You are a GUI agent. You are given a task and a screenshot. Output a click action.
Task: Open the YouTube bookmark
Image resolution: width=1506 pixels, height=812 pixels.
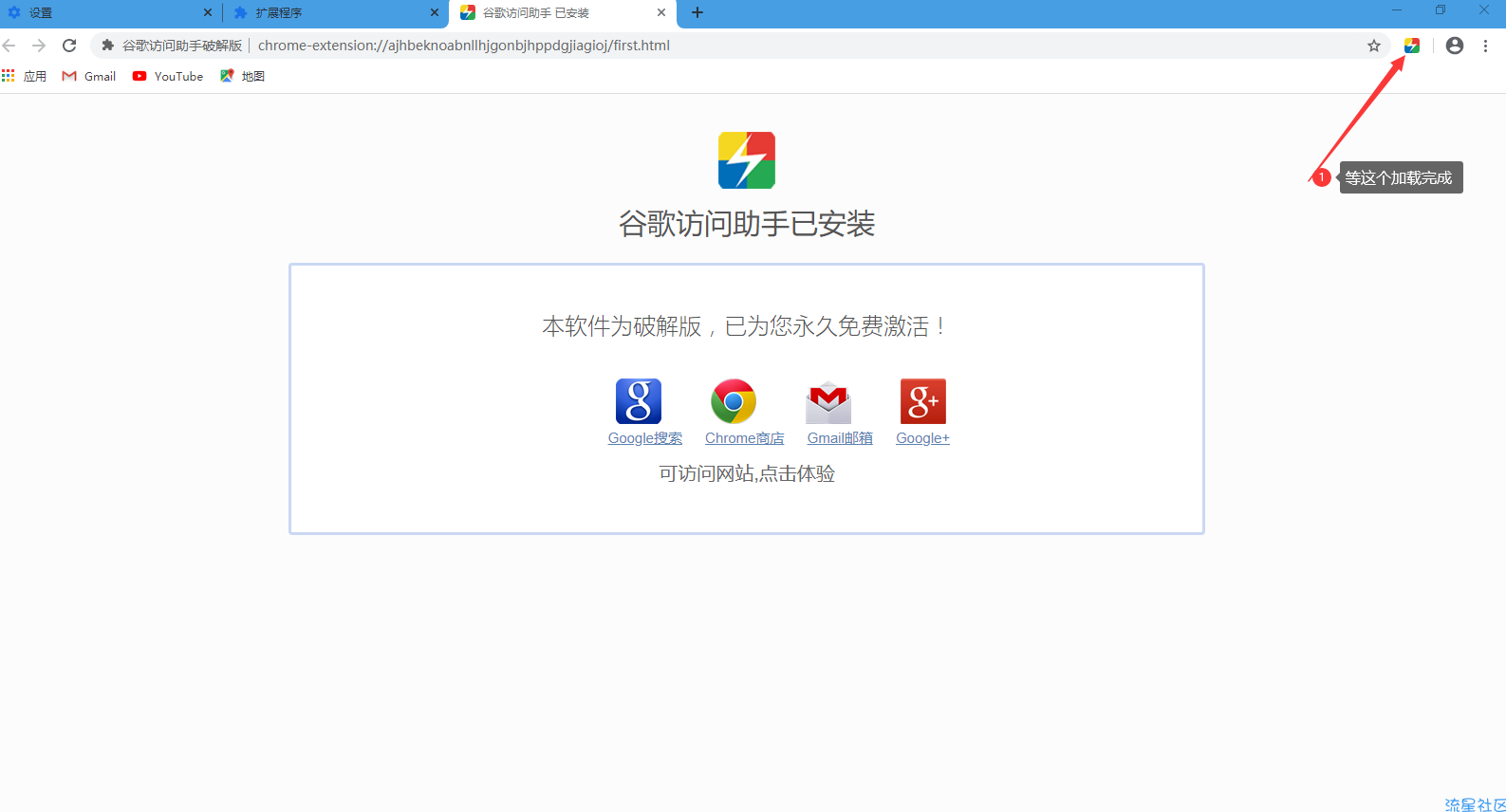pos(168,76)
